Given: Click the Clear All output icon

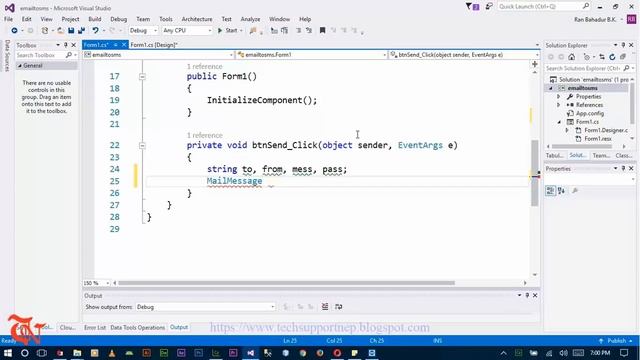Looking at the screenshot, I should coord(325,307).
